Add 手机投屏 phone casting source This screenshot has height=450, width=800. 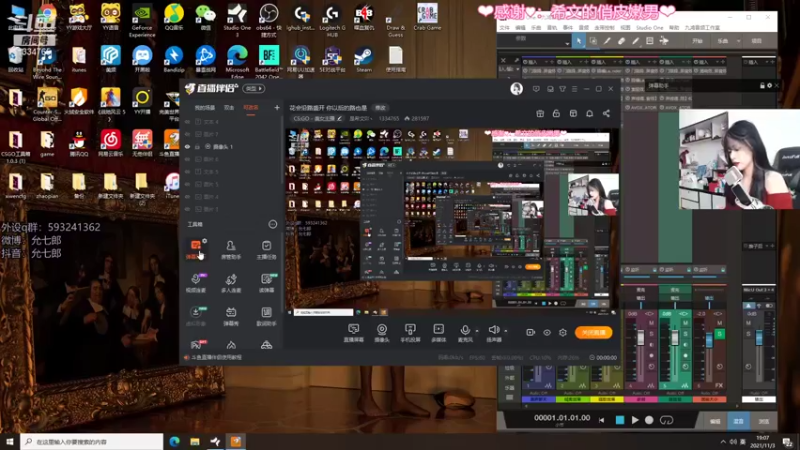click(410, 332)
